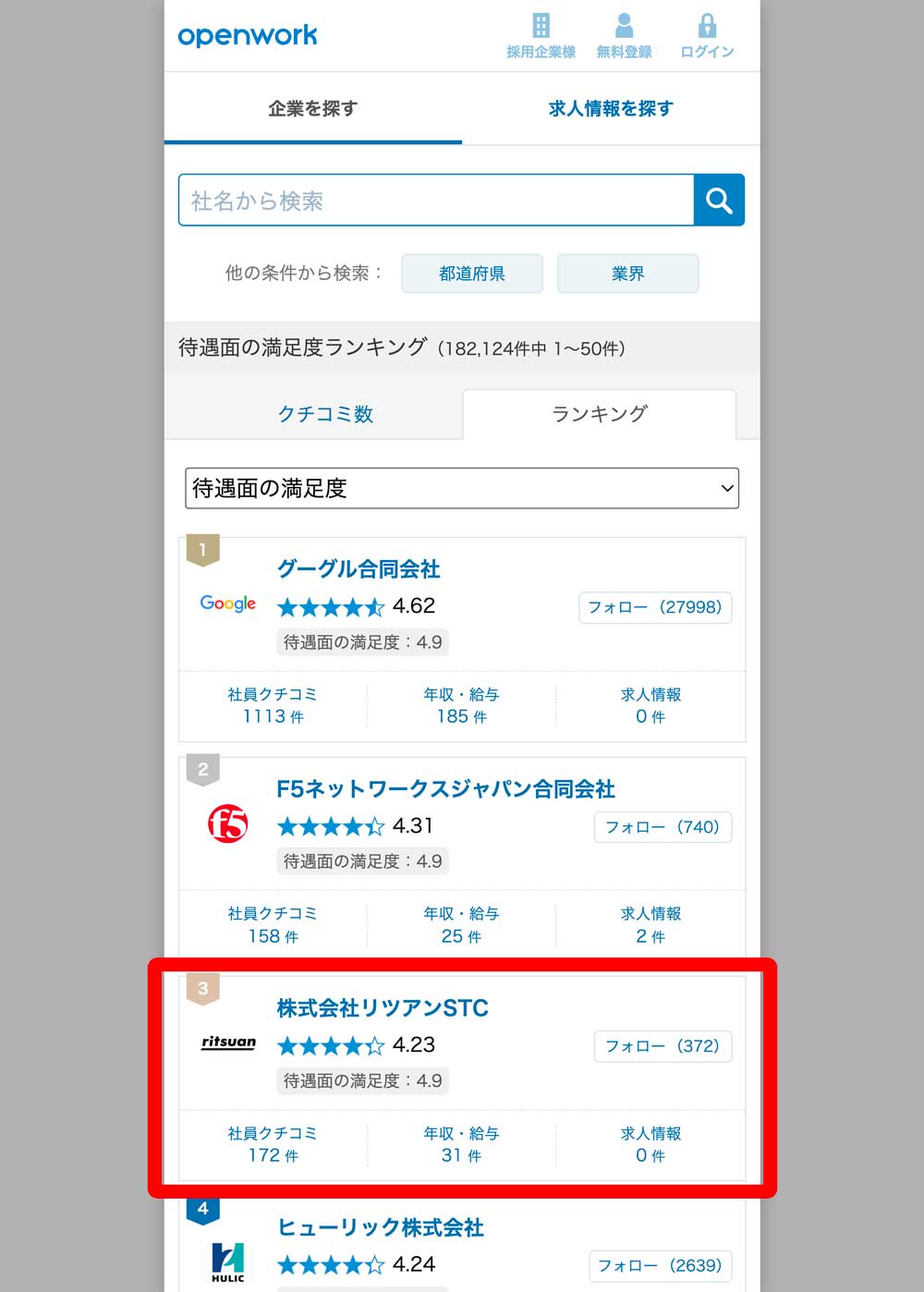Screen dimensions: 924x1292
Task: Open the ログイン lock icon
Action: click(707, 26)
